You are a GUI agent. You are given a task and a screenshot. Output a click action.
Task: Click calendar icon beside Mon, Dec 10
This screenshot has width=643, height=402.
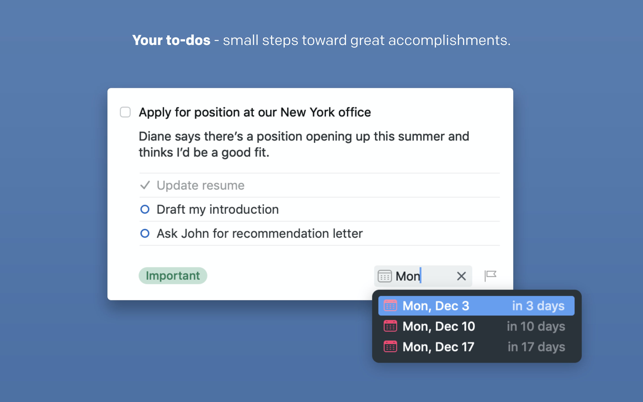coord(390,327)
